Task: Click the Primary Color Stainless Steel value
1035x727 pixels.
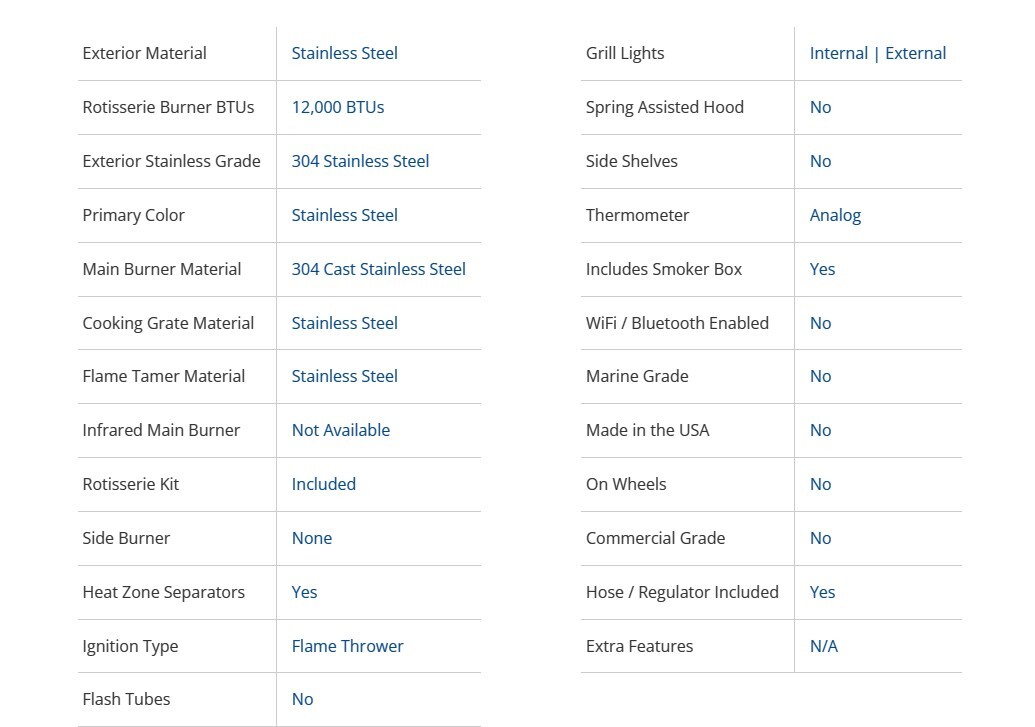Action: [344, 215]
